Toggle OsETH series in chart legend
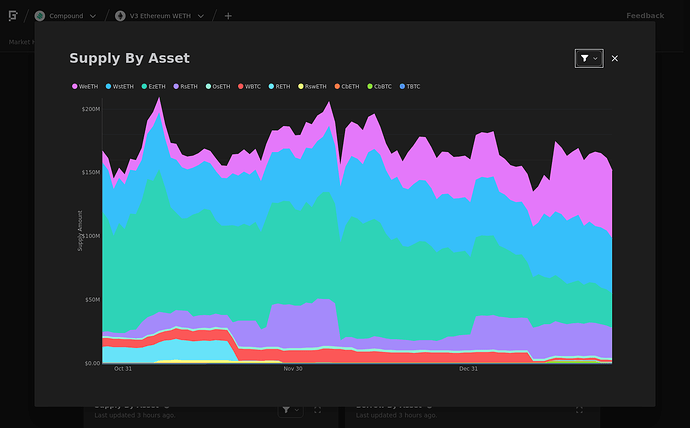Image resolution: width=690 pixels, height=428 pixels. (x=218, y=87)
